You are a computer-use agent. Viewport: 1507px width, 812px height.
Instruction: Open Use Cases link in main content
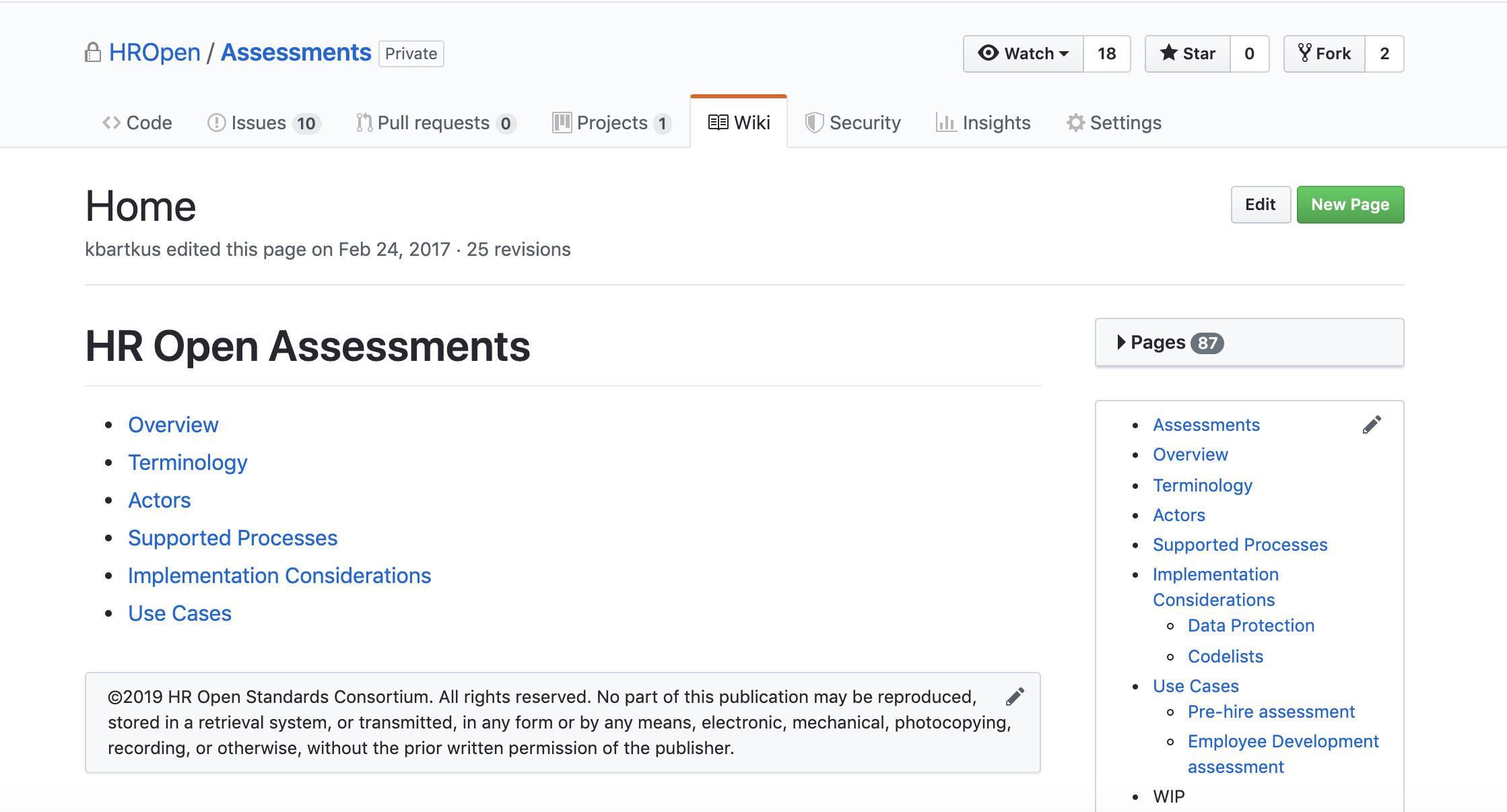point(180,613)
